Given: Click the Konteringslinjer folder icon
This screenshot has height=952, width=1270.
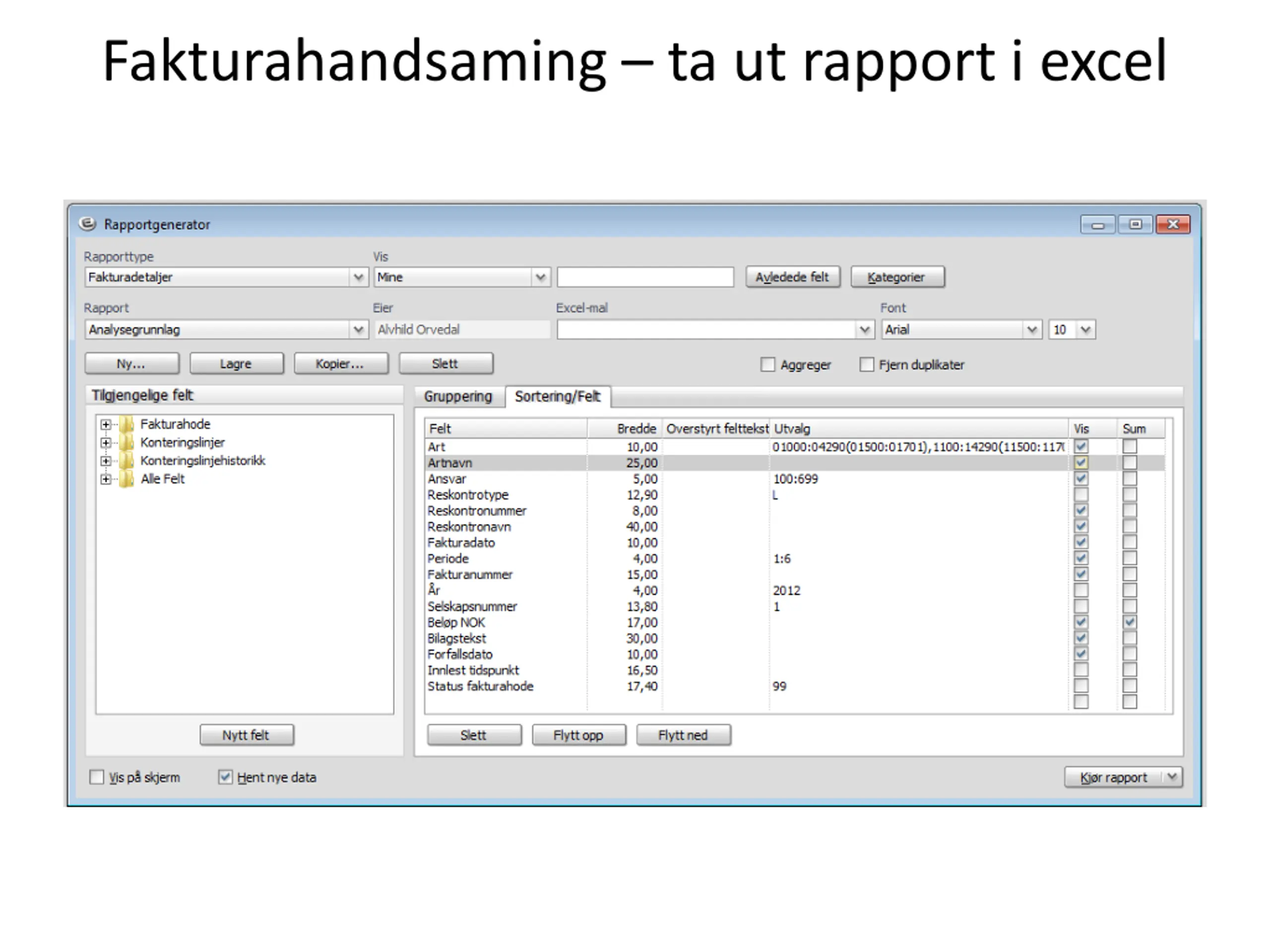Looking at the screenshot, I should (127, 443).
